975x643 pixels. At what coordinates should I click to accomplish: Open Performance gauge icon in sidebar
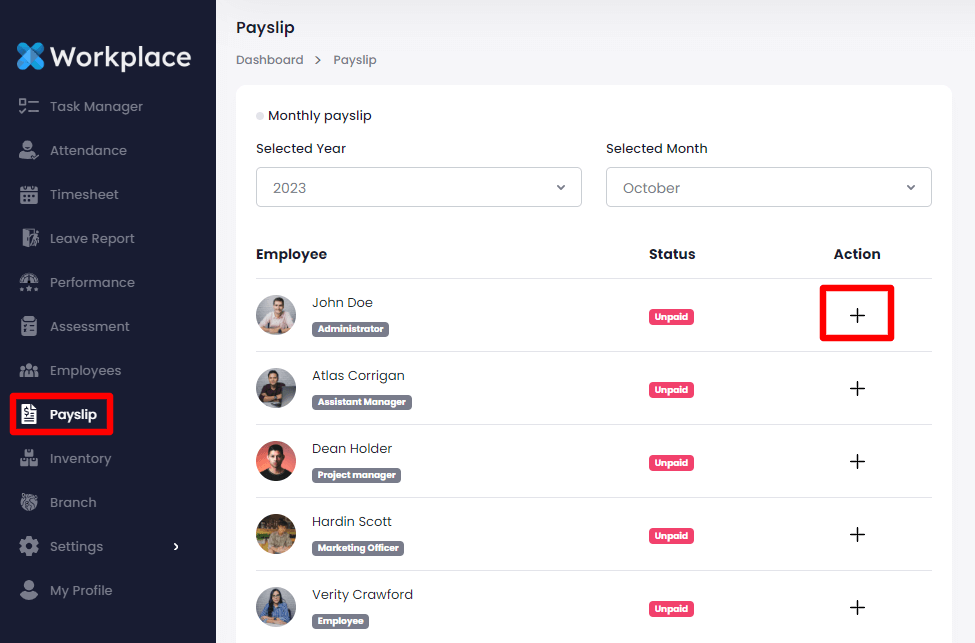click(29, 282)
